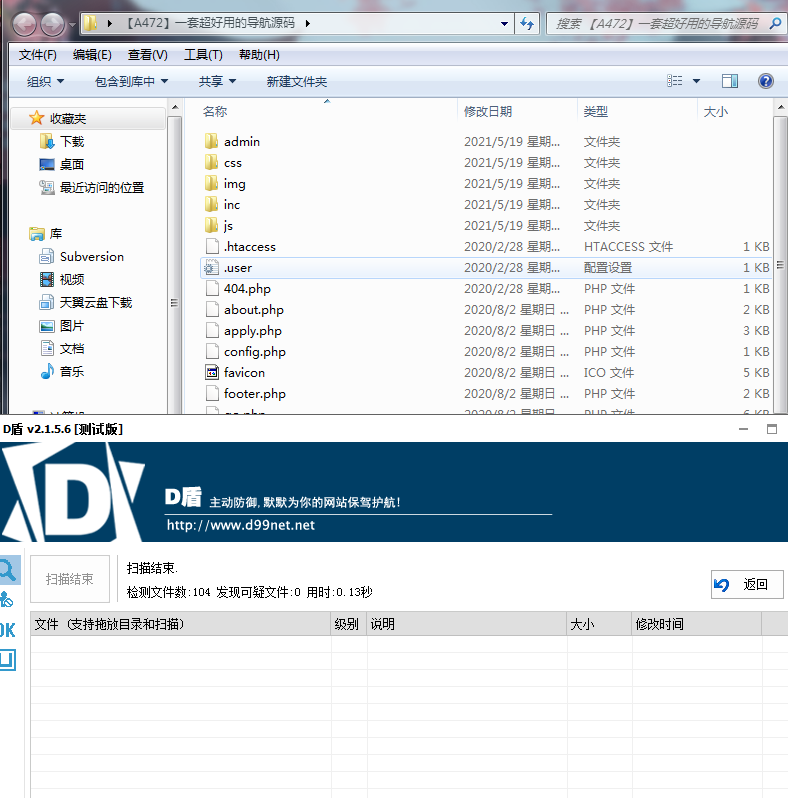Open the 工具(T) menu

[x=203, y=54]
